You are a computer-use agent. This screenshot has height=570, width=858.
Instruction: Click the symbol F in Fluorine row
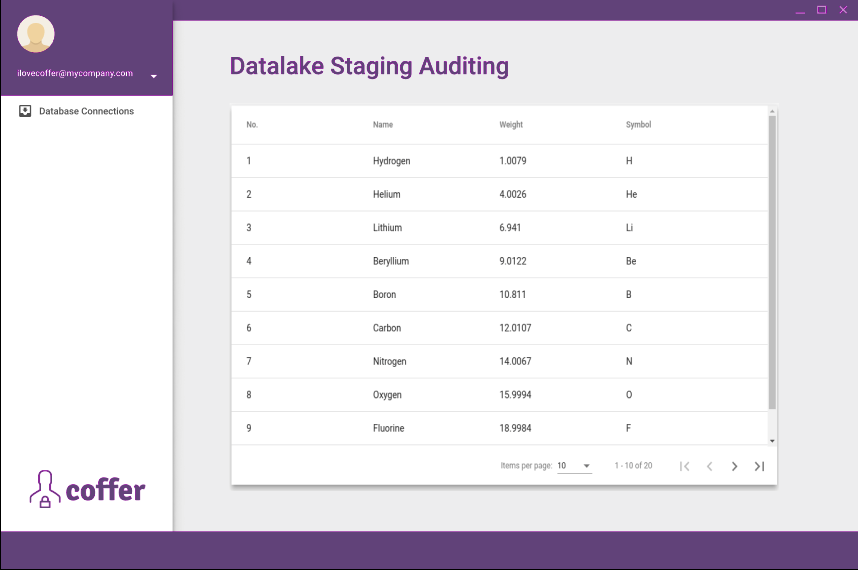(x=628, y=428)
